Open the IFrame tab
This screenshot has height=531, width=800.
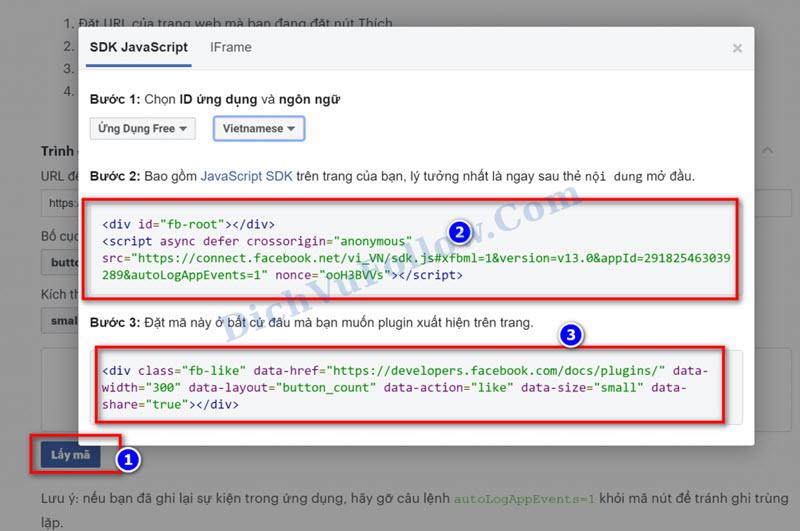[230, 47]
